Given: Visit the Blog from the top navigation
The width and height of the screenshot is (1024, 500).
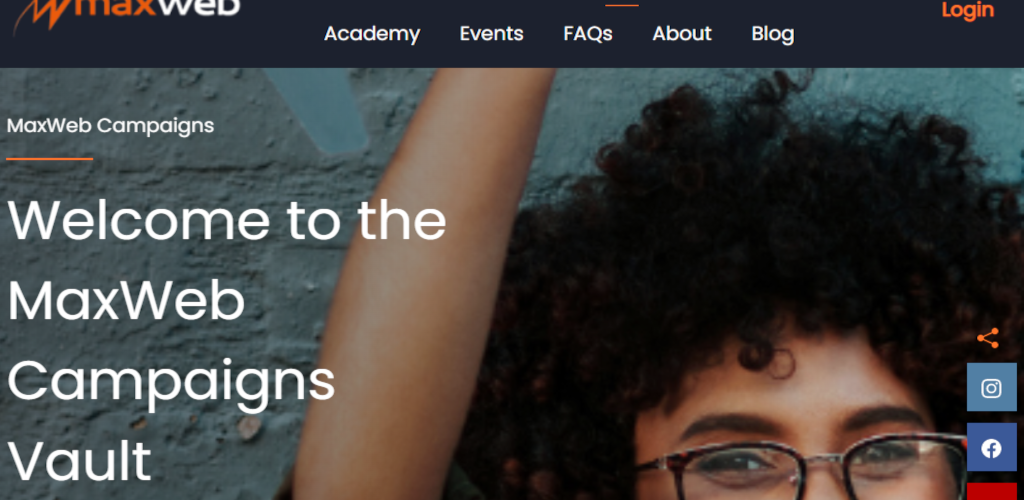Looking at the screenshot, I should [773, 33].
